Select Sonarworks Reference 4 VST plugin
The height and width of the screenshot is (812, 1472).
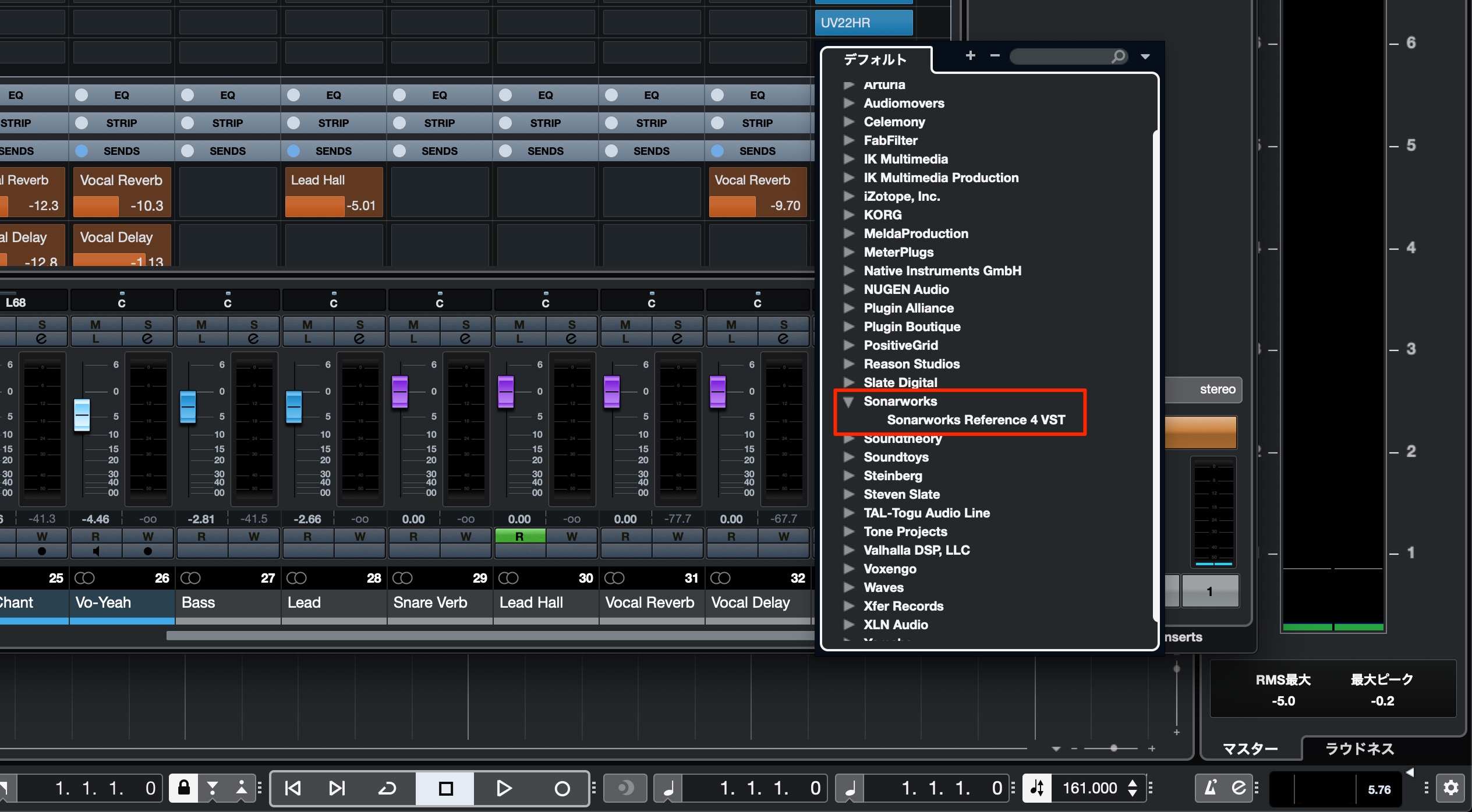click(976, 420)
